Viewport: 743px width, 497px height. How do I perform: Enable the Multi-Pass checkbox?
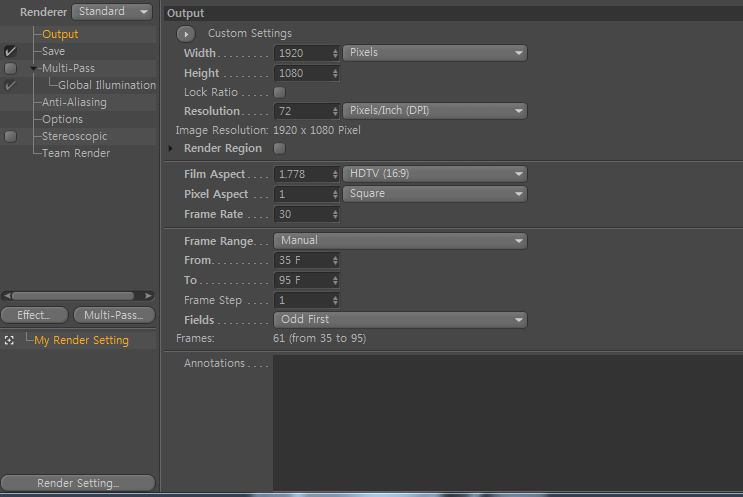coord(10,68)
